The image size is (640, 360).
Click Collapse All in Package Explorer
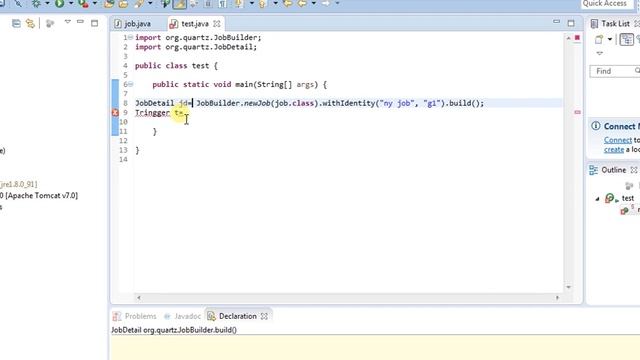point(16,24)
